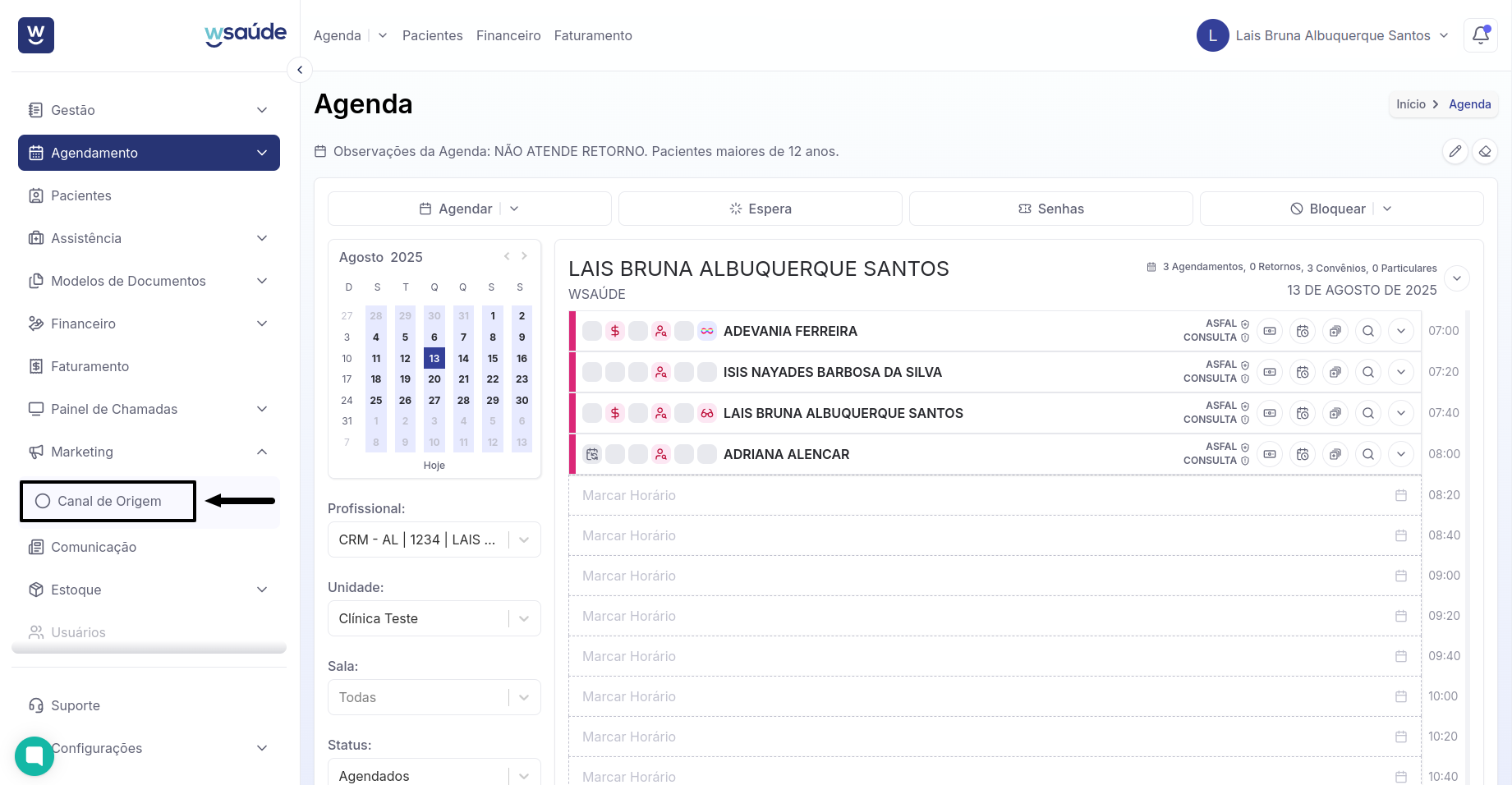Select August 13 in the calendar
This screenshot has height=785, width=1512.
click(434, 358)
